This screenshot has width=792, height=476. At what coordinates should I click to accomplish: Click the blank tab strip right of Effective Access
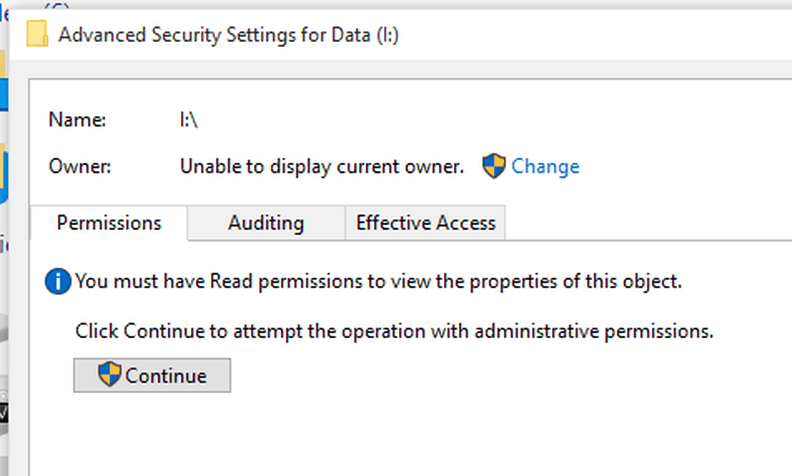pyautogui.click(x=649, y=223)
